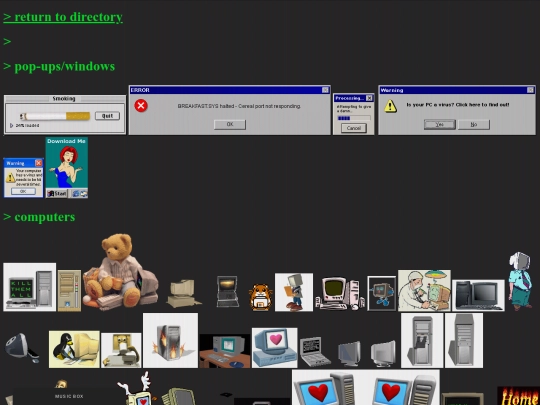
Task: Click the lighter silver flat monitor icon
Action: coord(383,354)
